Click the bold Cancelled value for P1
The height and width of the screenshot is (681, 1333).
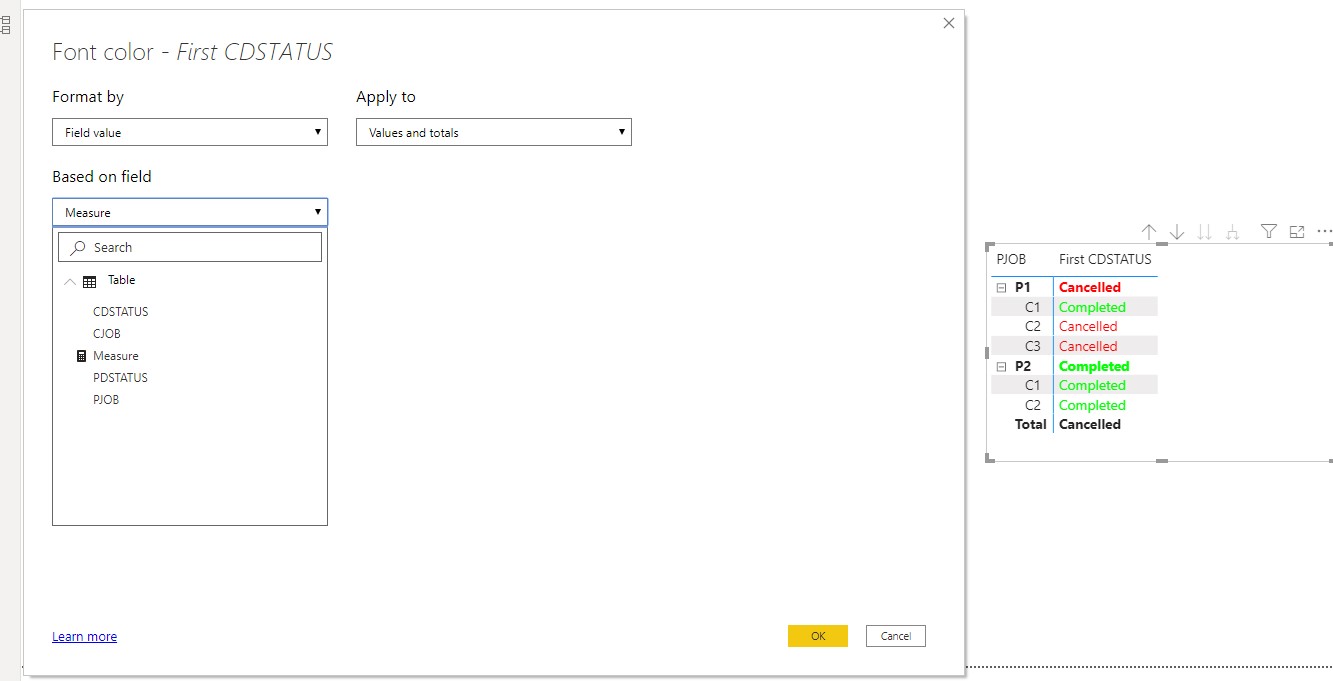point(1090,287)
